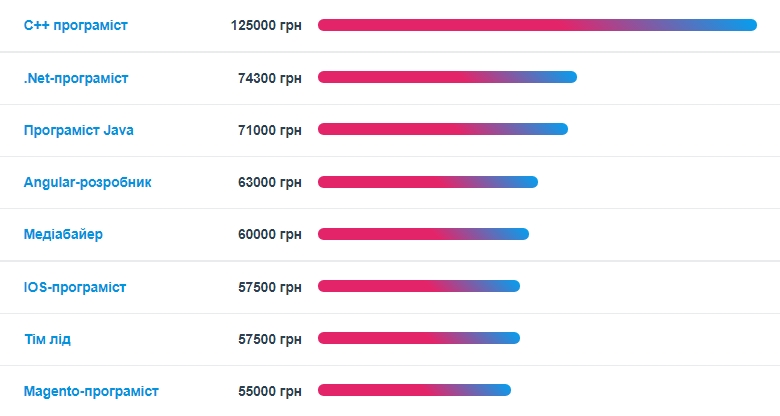The image size is (780, 416).
Task: Click the 55000 грн salary value
Action: coord(269,391)
